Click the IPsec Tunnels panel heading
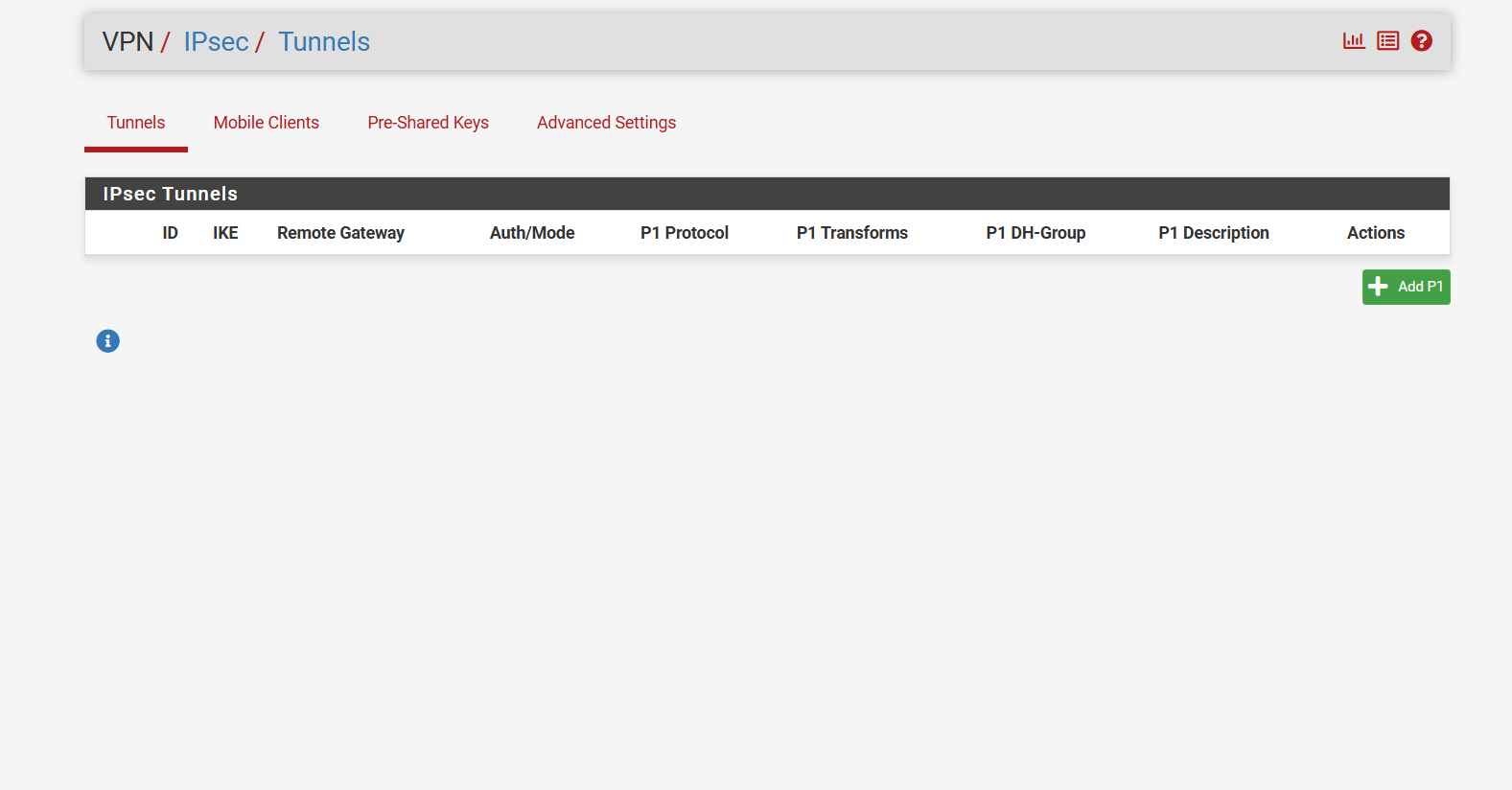The width and height of the screenshot is (1512, 790). pyautogui.click(x=171, y=194)
